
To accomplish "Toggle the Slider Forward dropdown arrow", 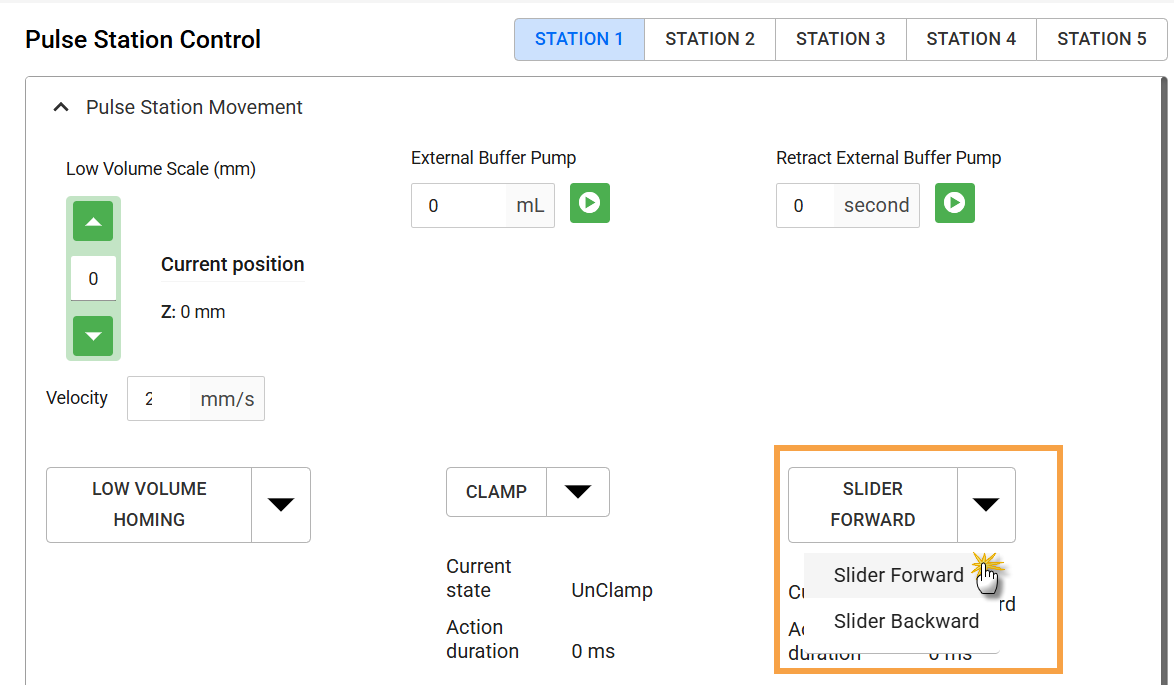I will point(986,505).
